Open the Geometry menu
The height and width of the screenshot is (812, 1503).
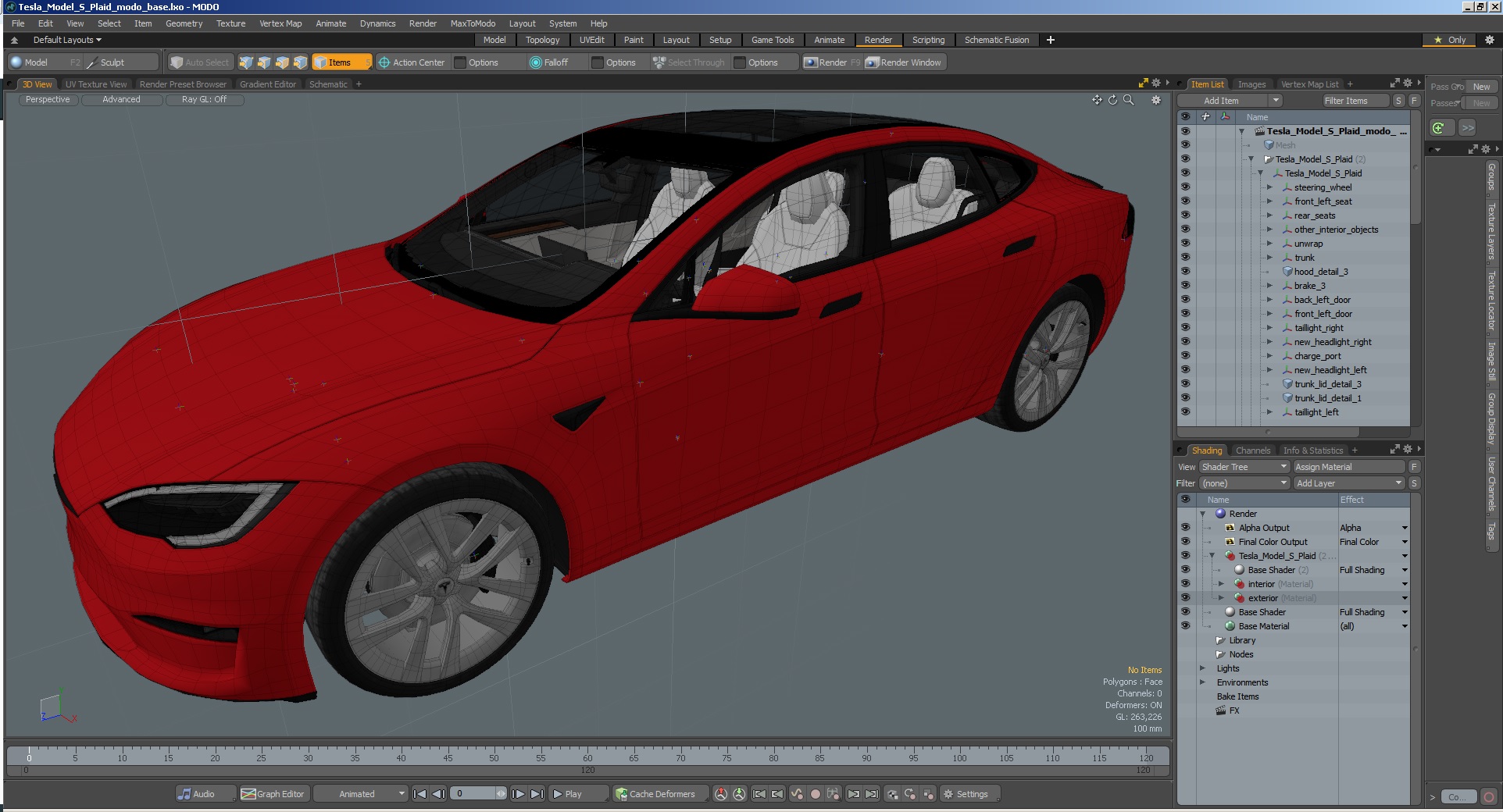pyautogui.click(x=184, y=23)
